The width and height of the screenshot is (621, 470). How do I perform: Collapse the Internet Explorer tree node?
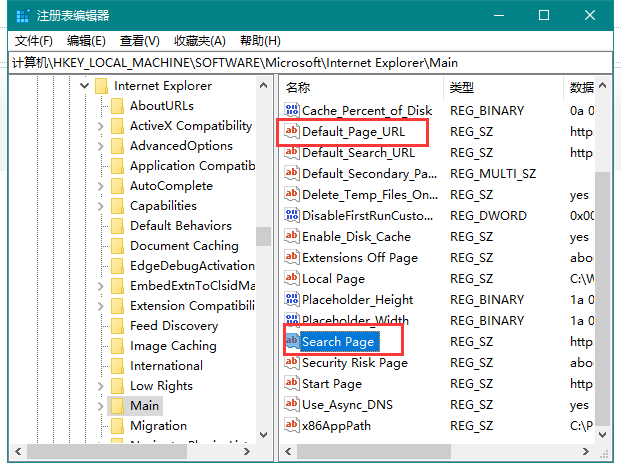click(x=83, y=86)
